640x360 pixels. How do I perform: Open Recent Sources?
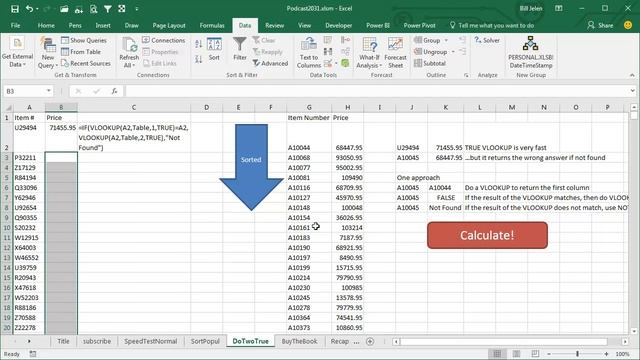coord(86,63)
